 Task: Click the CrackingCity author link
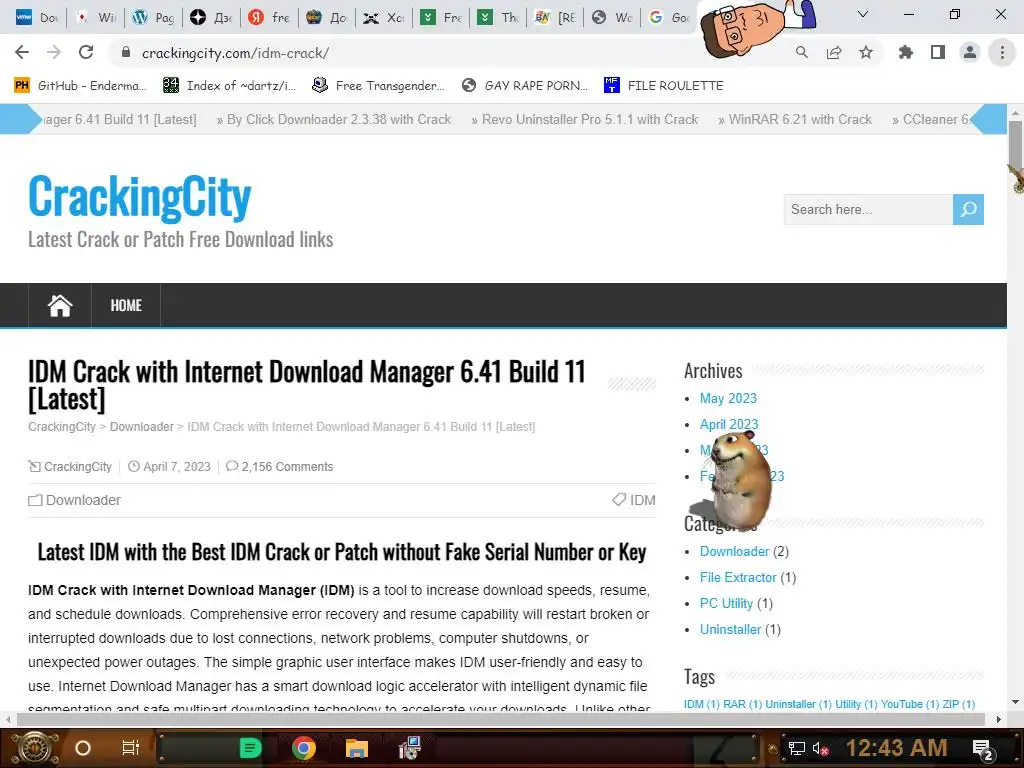pyautogui.click(x=78, y=467)
